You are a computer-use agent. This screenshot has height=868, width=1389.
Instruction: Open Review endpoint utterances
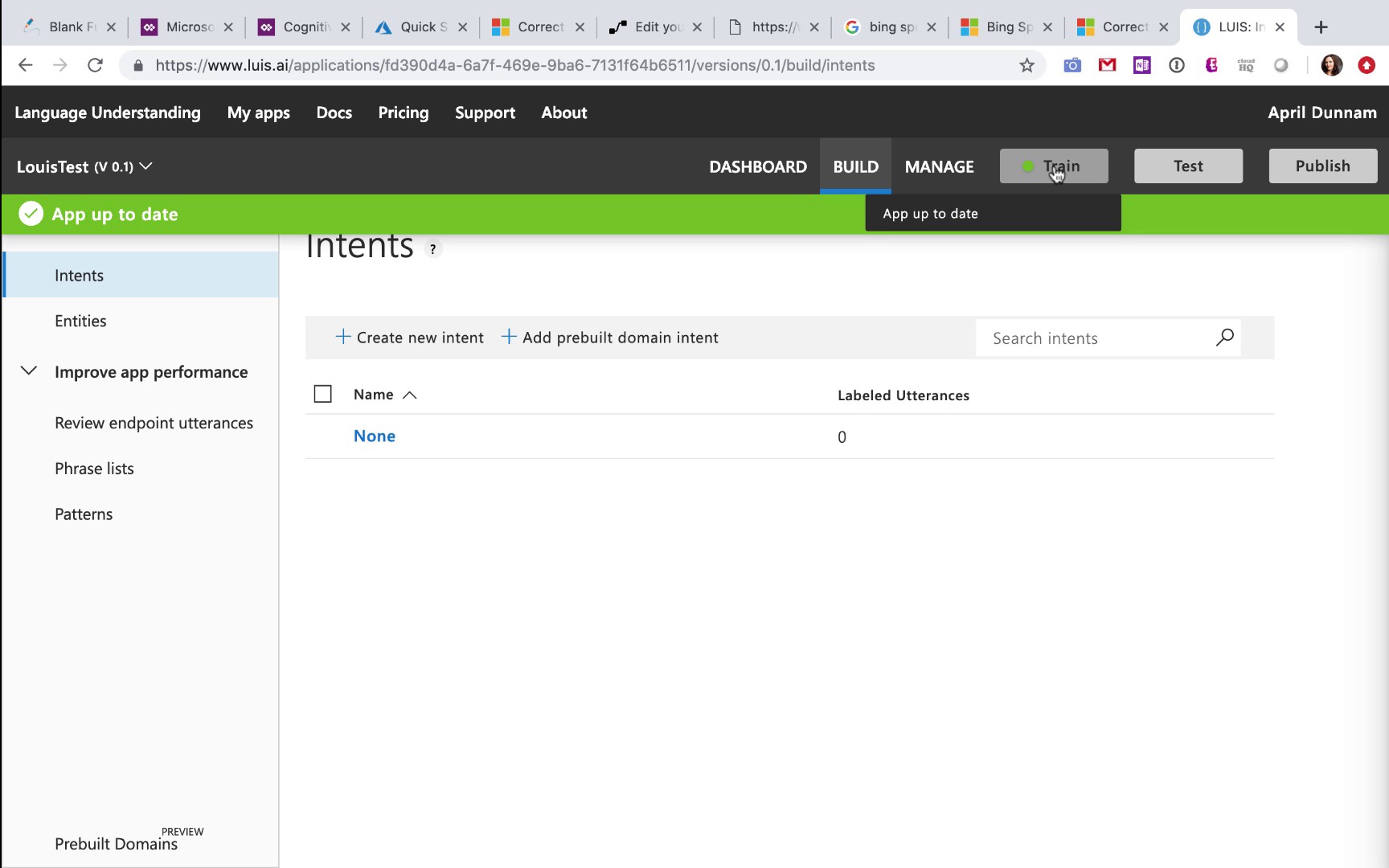(154, 423)
